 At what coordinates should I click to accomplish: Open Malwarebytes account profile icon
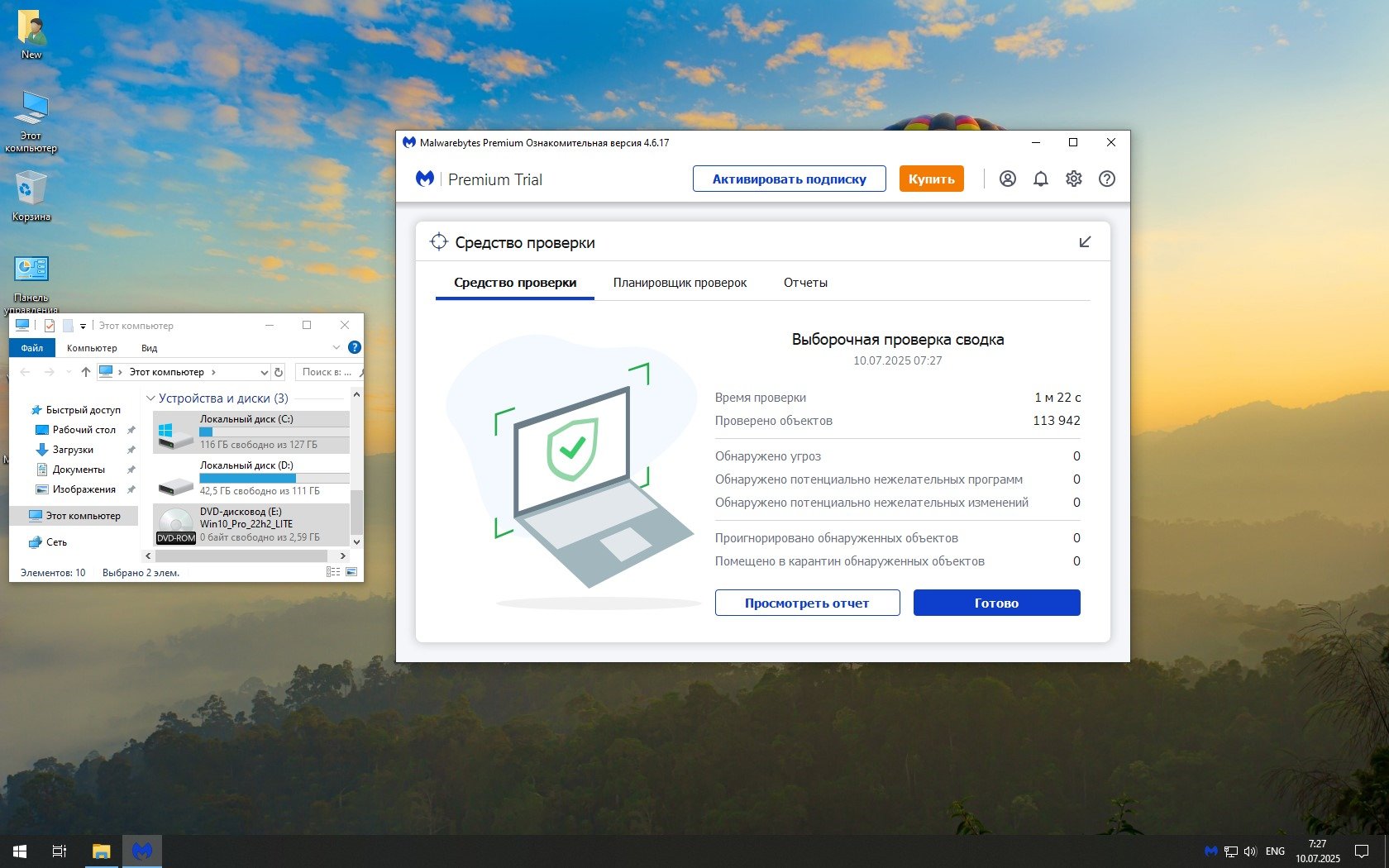pos(1007,179)
